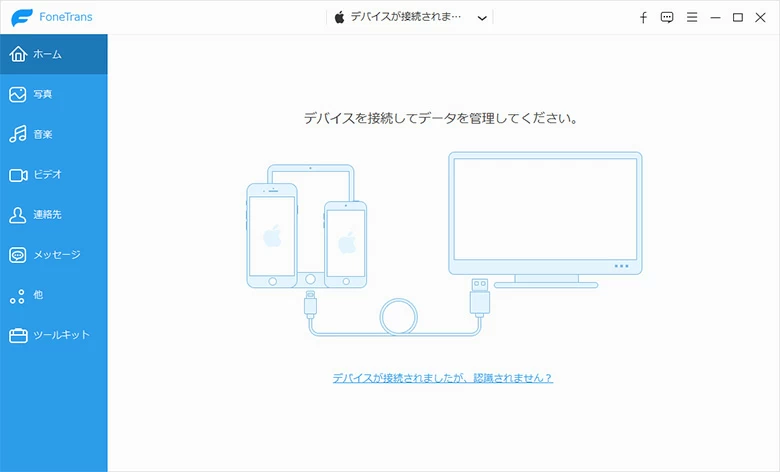Maximize the FoneTrans window
The image size is (780, 472).
coord(738,18)
